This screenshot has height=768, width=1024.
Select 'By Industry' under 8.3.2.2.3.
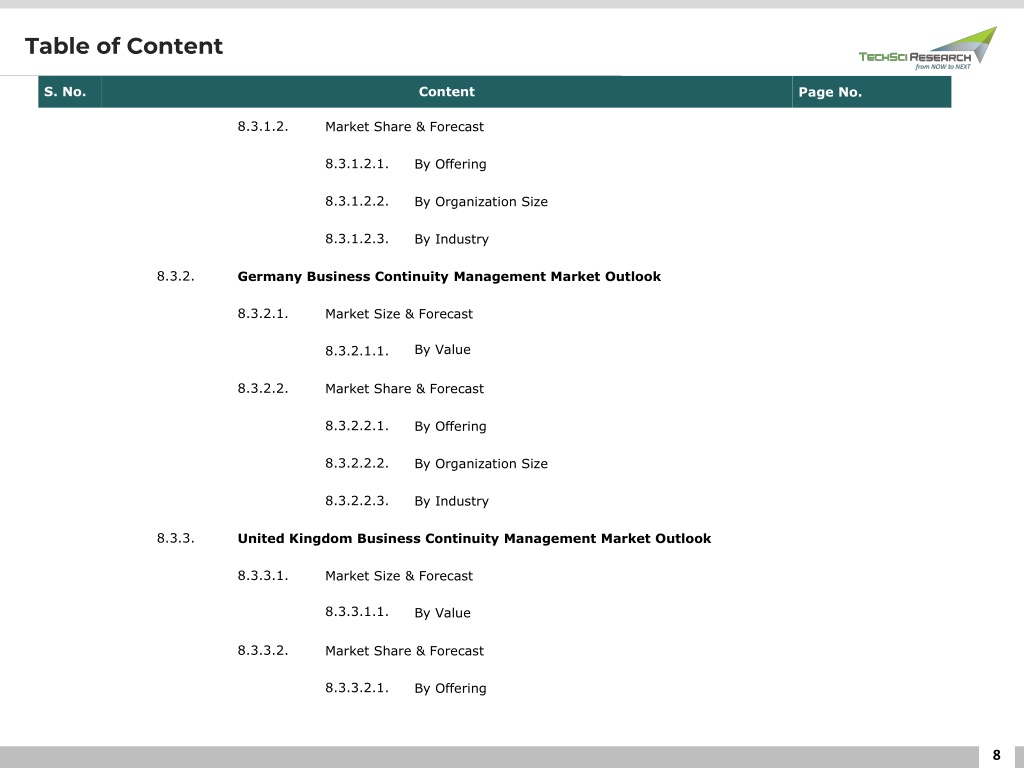coord(451,502)
